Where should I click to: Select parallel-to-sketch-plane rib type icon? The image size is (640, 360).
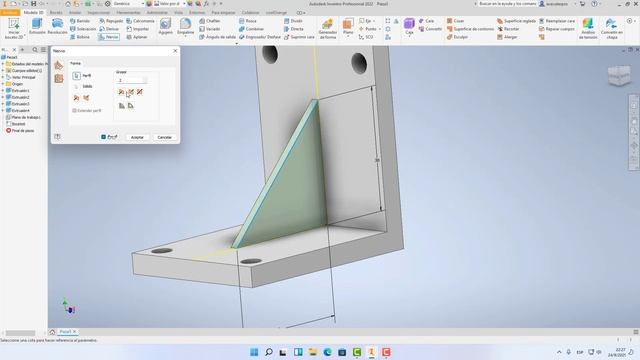coord(59,78)
